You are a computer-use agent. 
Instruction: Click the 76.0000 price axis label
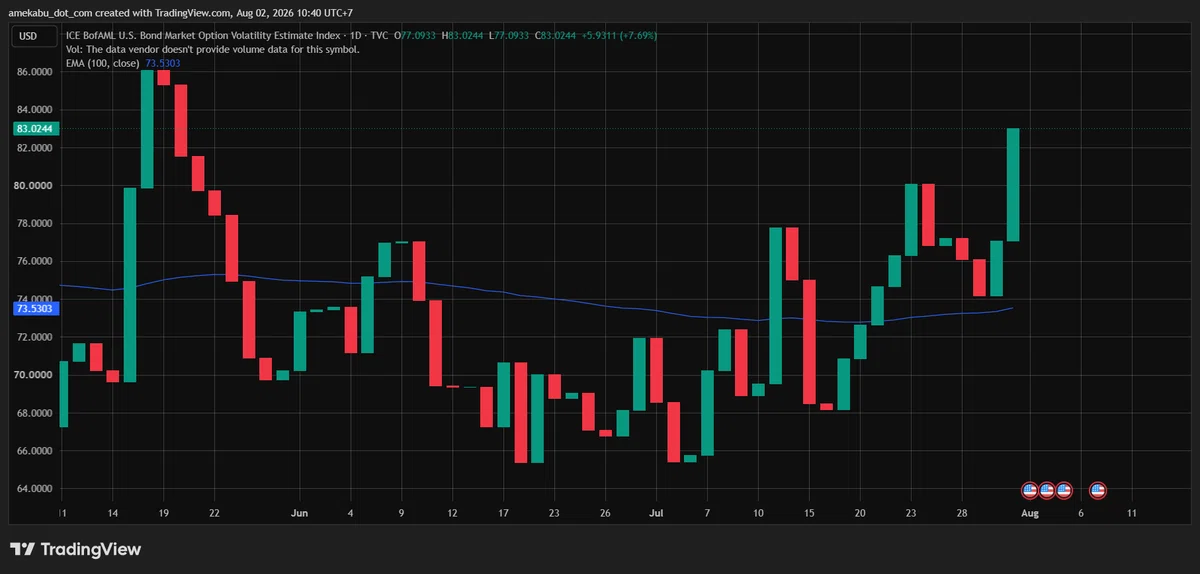(x=35, y=262)
